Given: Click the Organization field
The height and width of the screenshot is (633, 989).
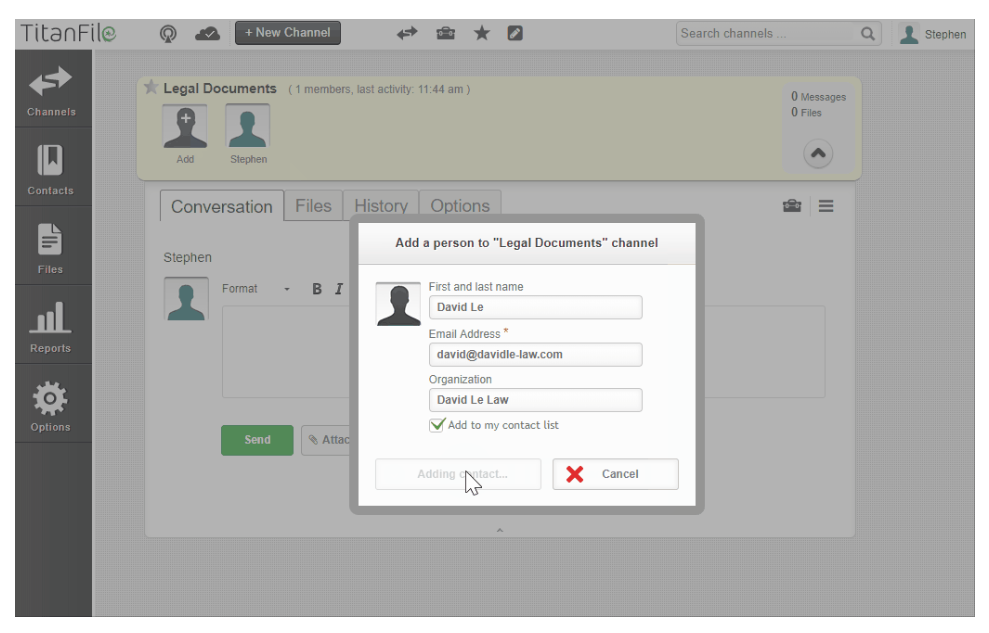Looking at the screenshot, I should click(x=535, y=400).
